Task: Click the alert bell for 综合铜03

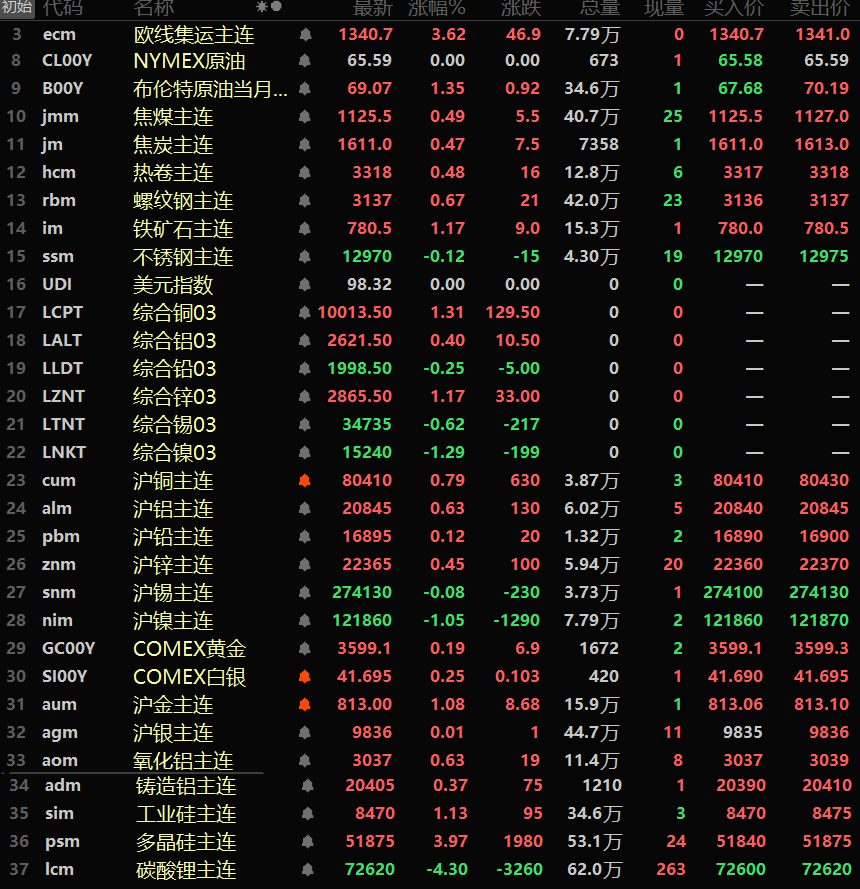Action: (x=304, y=313)
